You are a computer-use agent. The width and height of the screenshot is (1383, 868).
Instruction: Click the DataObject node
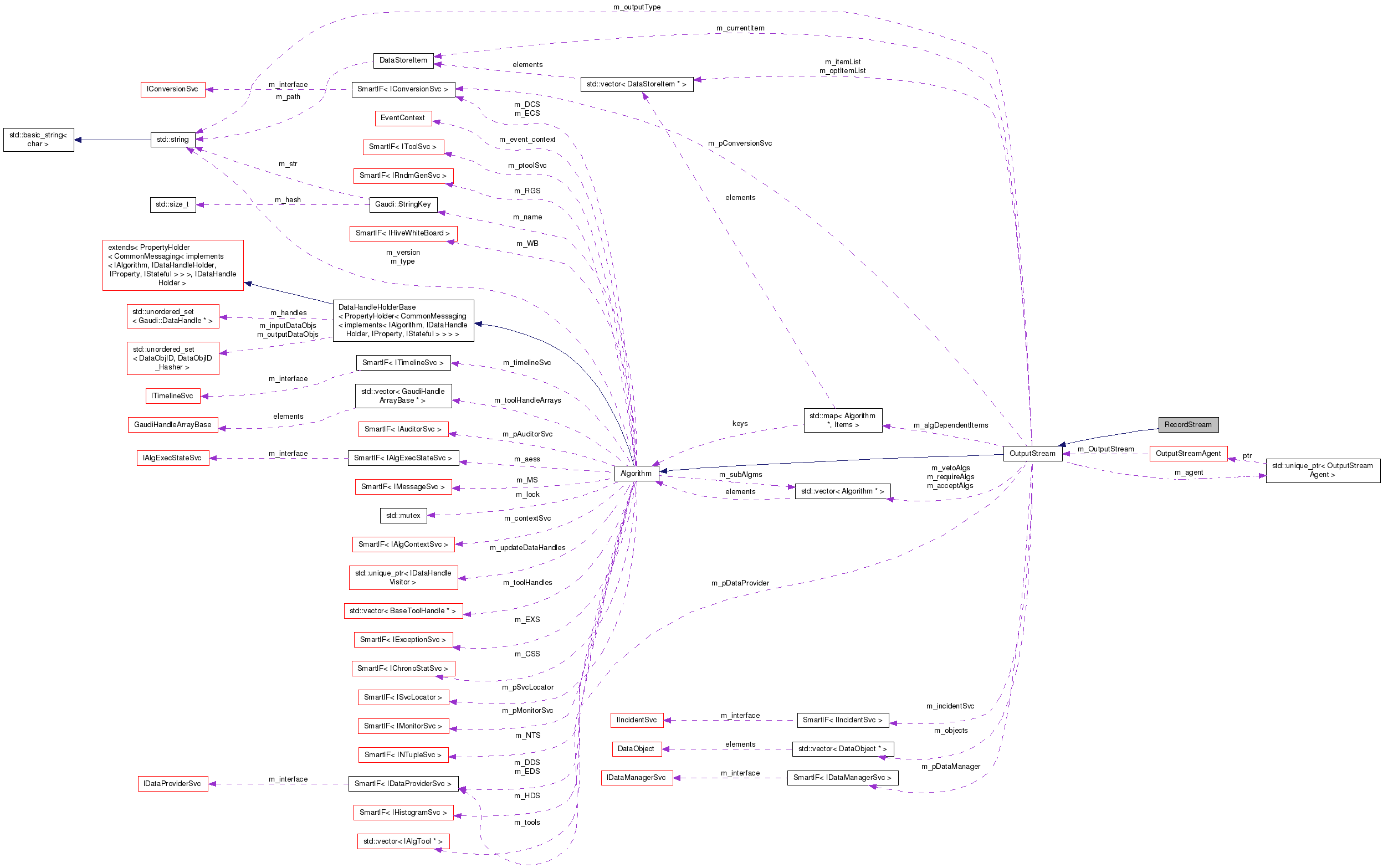click(x=636, y=748)
